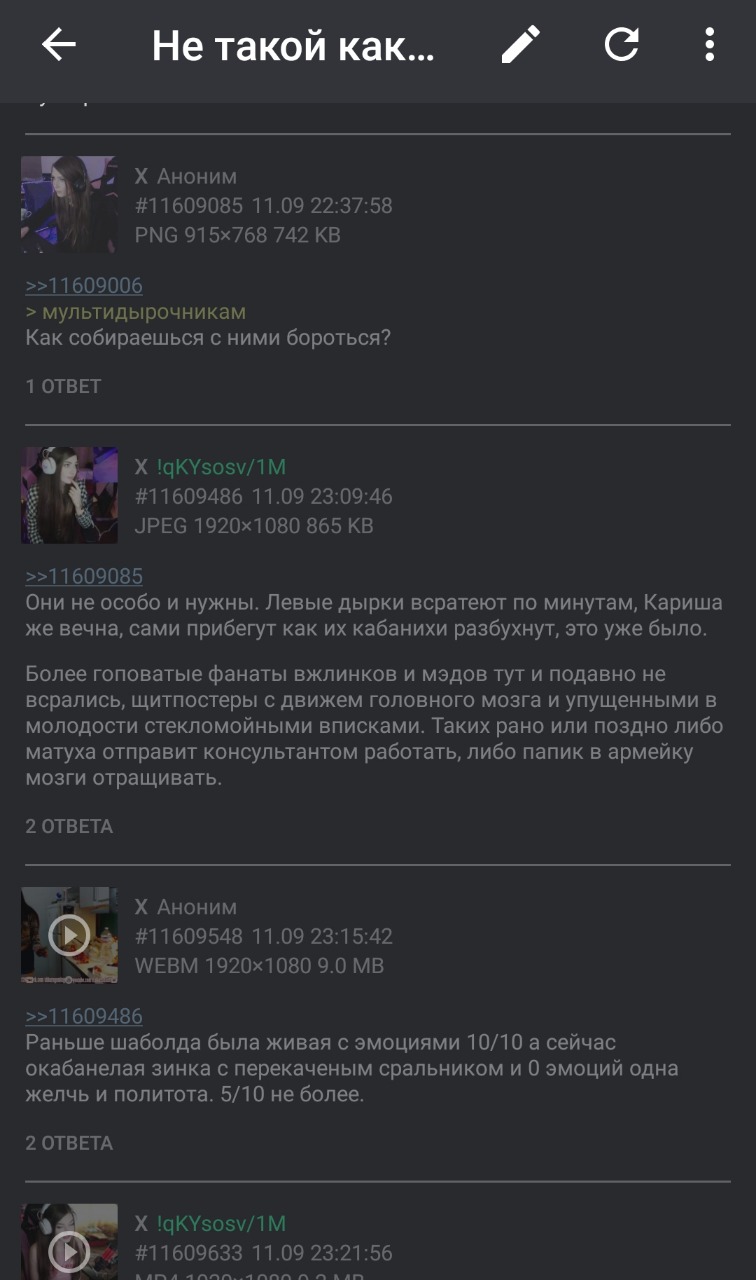
Task: Open JPEG thumbnail of post #11609486
Action: pos(69,495)
